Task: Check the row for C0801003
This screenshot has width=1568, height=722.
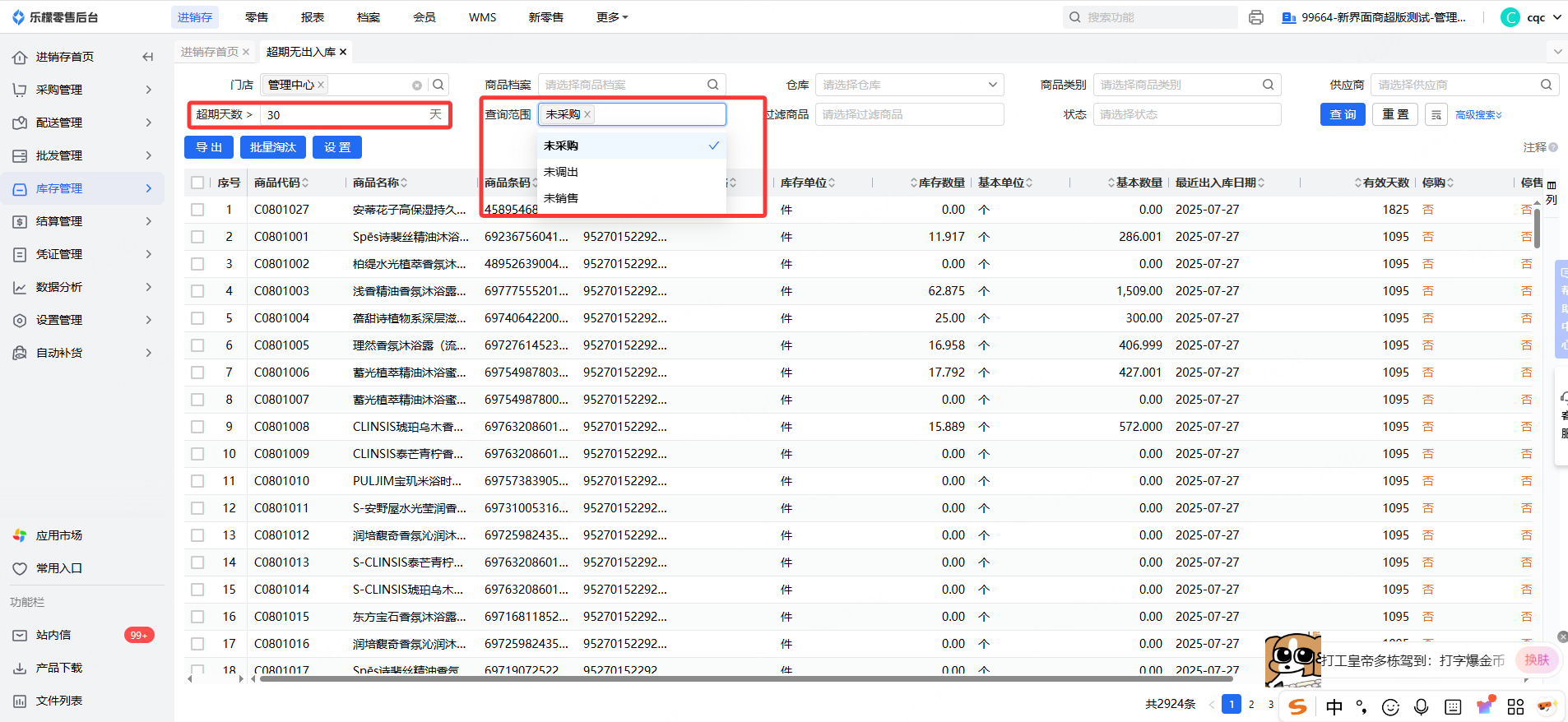Action: [x=197, y=291]
